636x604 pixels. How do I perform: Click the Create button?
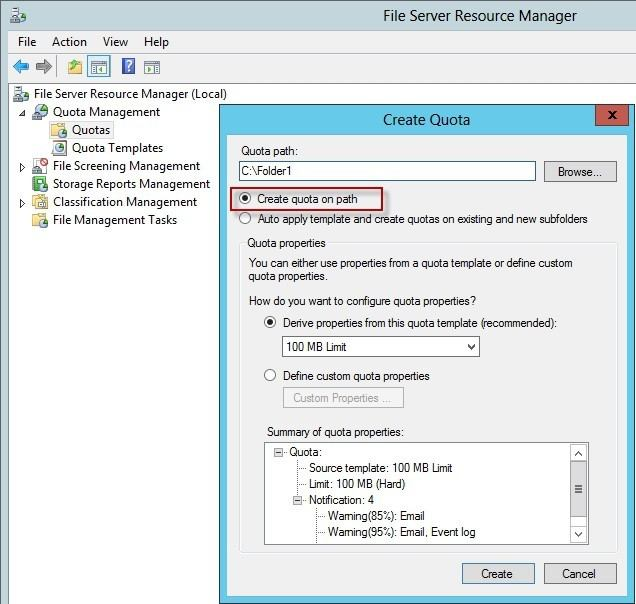pyautogui.click(x=497, y=573)
